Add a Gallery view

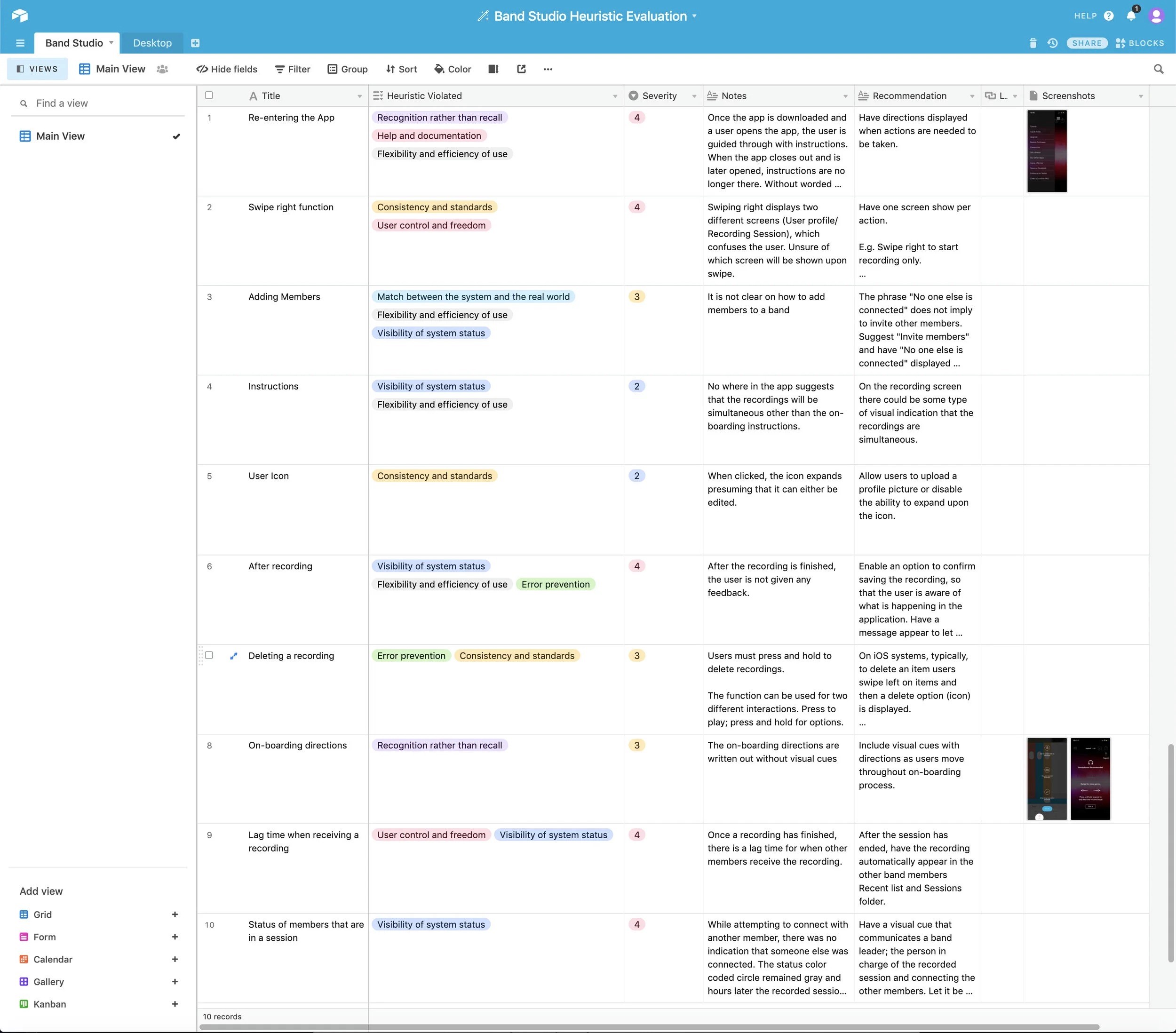(x=99, y=982)
